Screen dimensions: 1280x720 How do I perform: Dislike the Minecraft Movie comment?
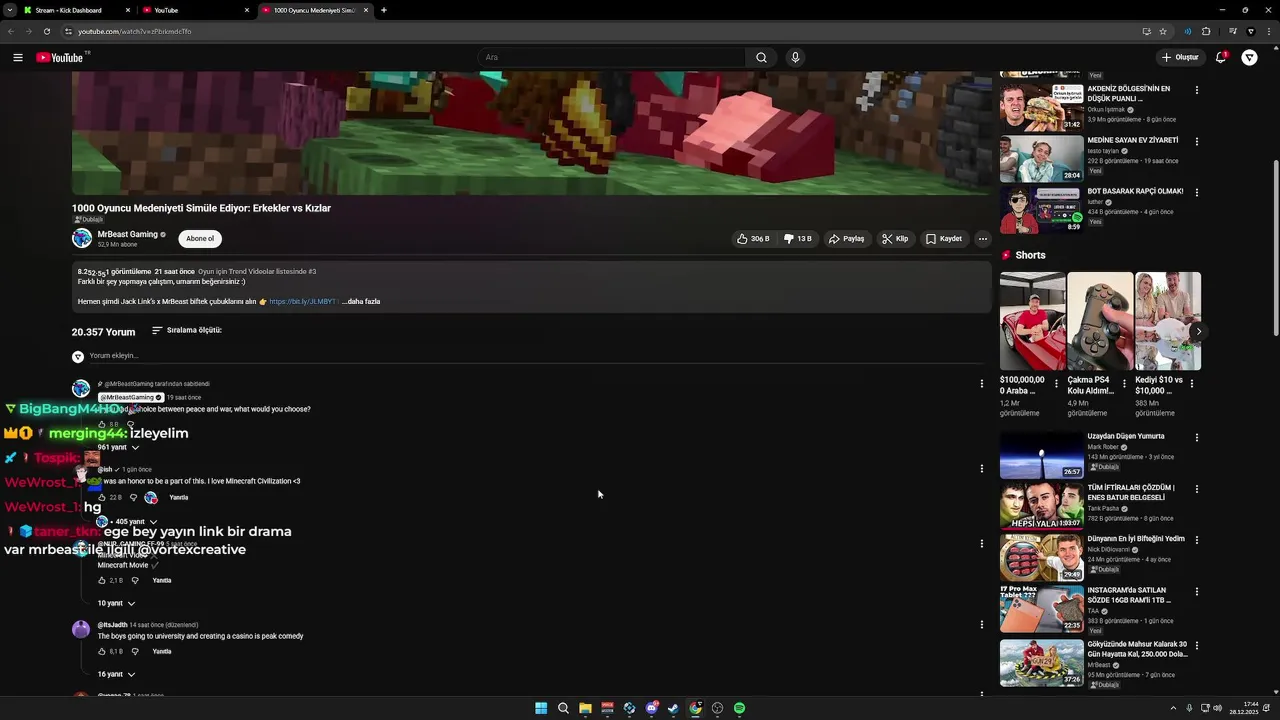[x=135, y=580]
